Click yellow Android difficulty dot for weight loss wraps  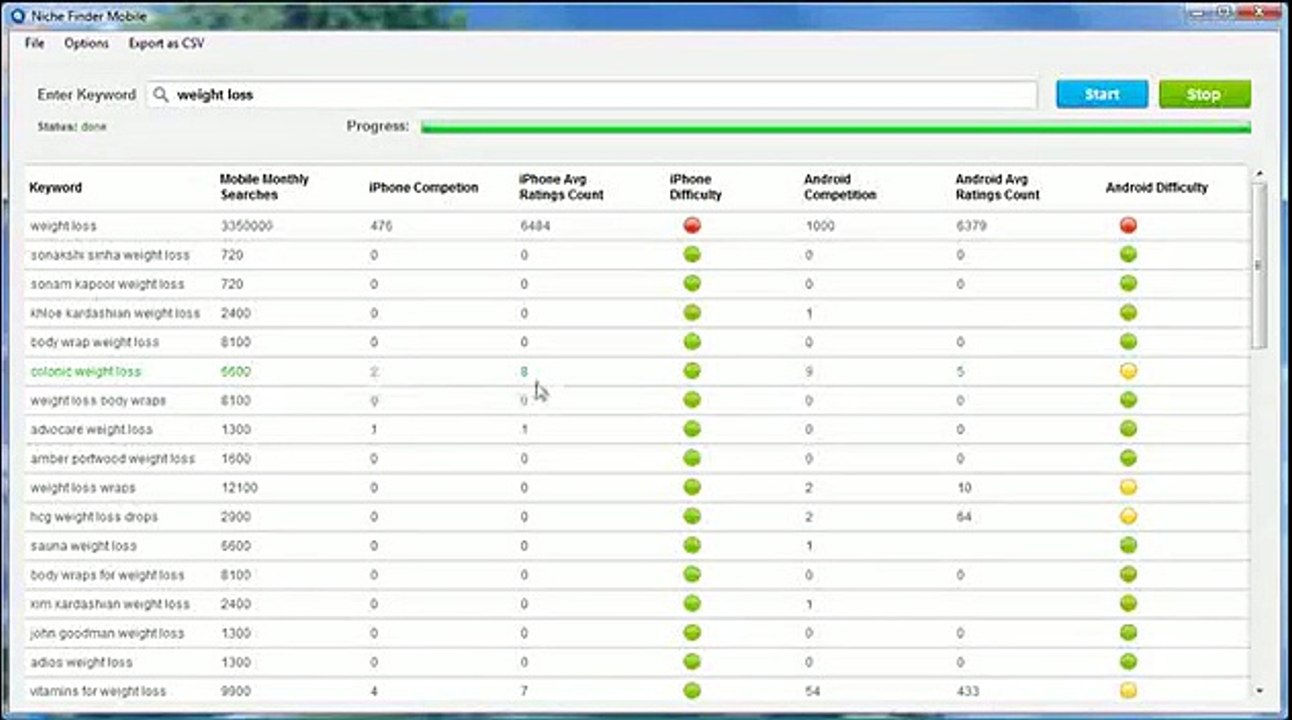1128,488
